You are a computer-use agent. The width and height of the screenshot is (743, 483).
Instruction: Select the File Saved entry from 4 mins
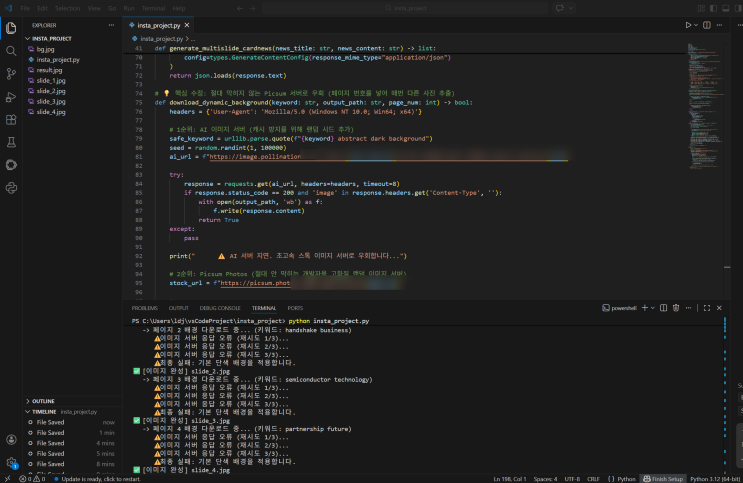pos(71,443)
